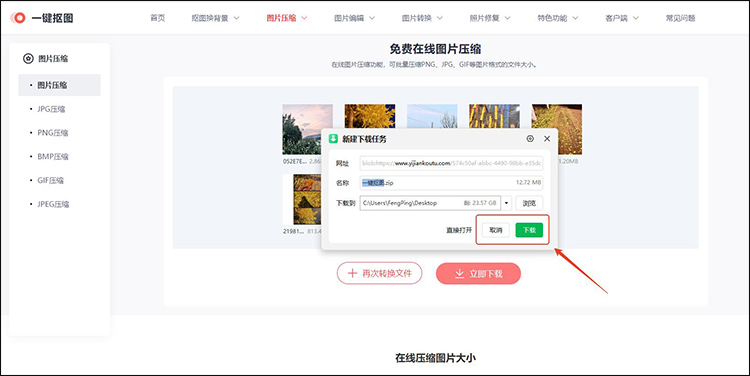Select GIF压缩 in the sidebar
The width and height of the screenshot is (750, 376).
[50, 180]
